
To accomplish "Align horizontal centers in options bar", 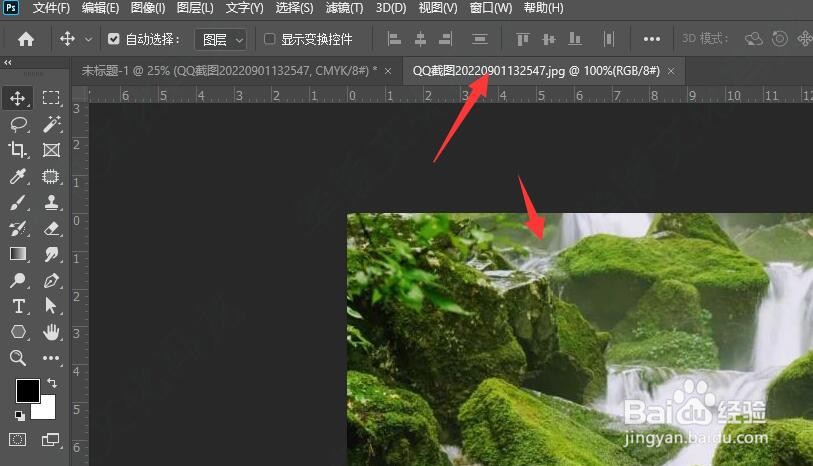I will (420, 39).
